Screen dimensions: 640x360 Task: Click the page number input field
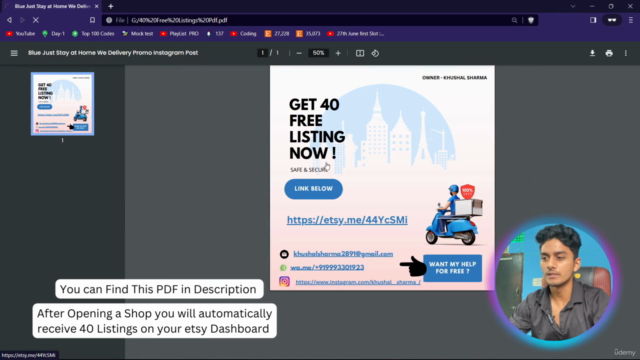(x=262, y=53)
